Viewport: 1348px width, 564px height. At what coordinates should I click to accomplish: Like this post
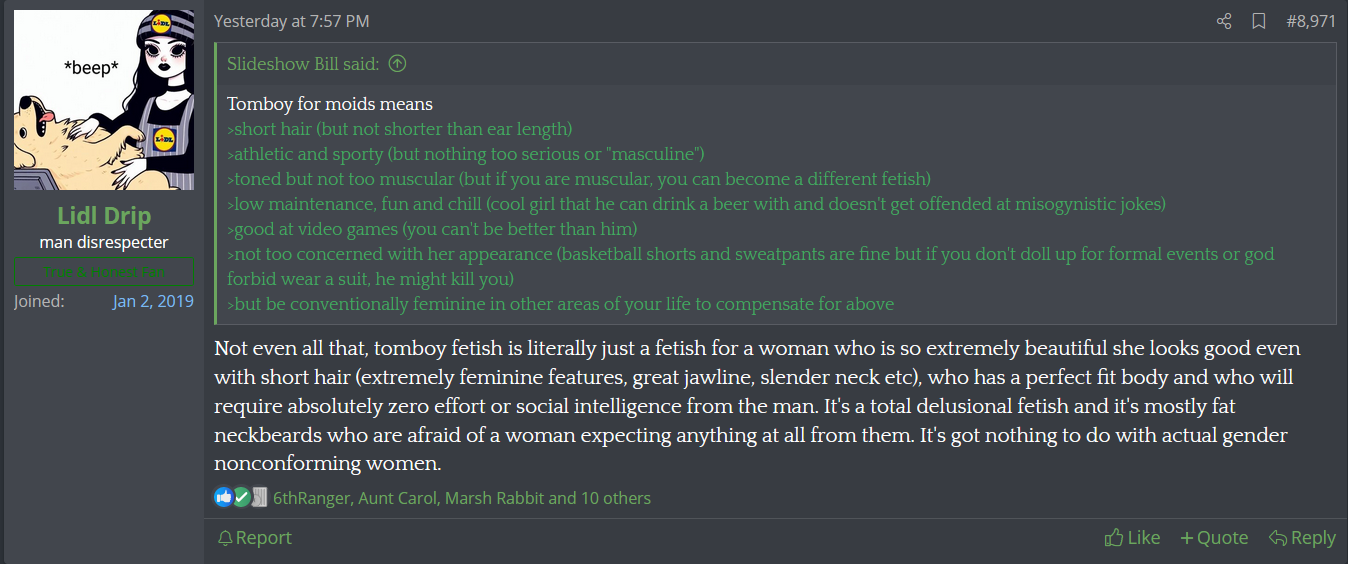click(x=1132, y=538)
